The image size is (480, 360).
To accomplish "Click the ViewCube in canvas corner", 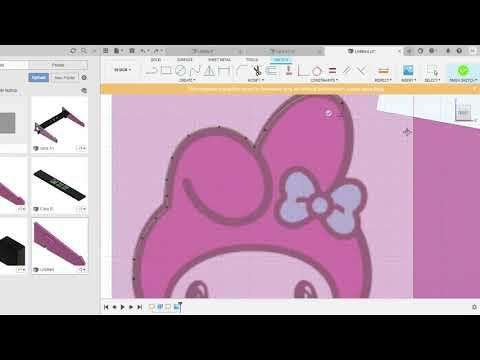I will point(463,112).
